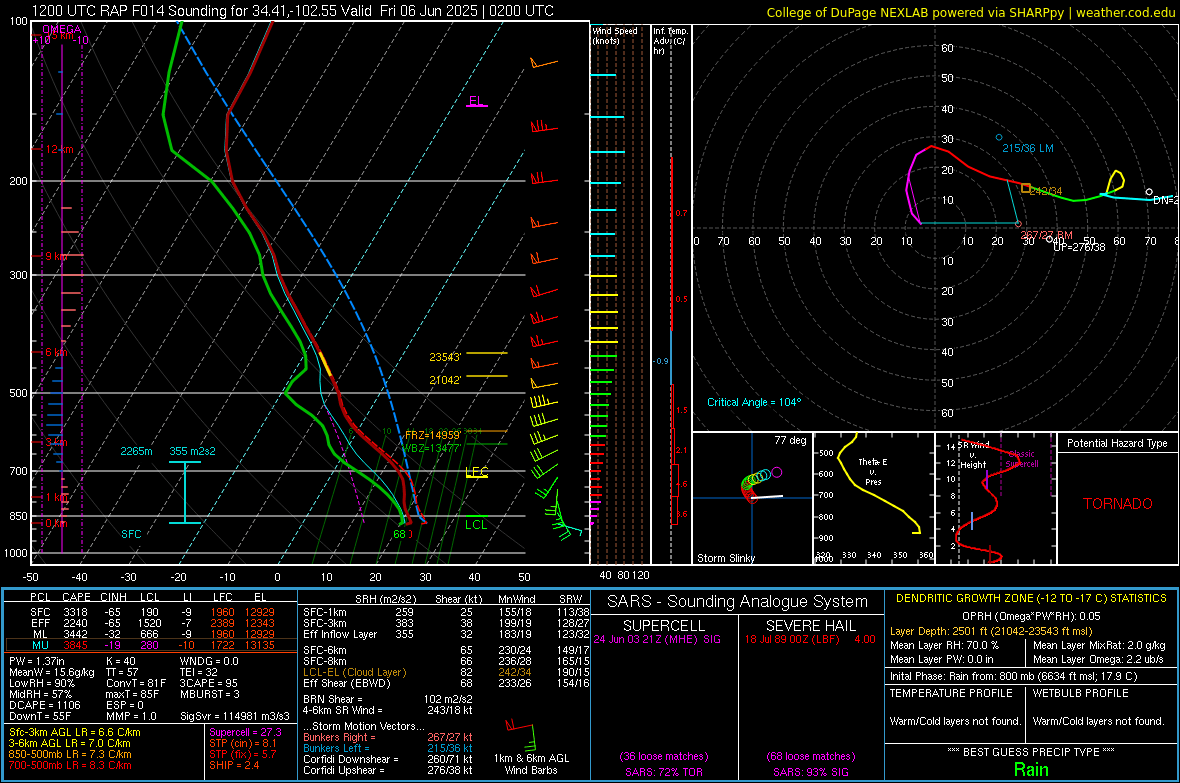1180x783 pixels.
Task: Click the magenta "Classic Supercell" label
Action: coord(1022,459)
